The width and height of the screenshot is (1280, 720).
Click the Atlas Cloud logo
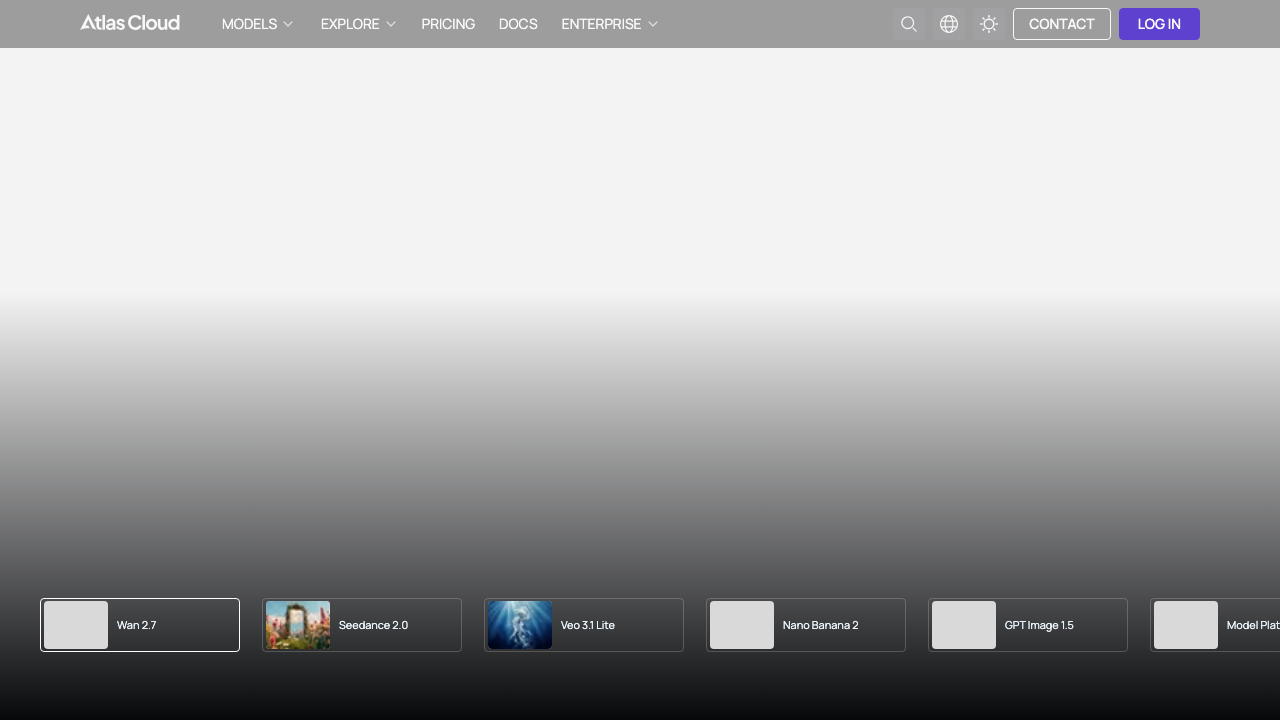pos(130,23)
